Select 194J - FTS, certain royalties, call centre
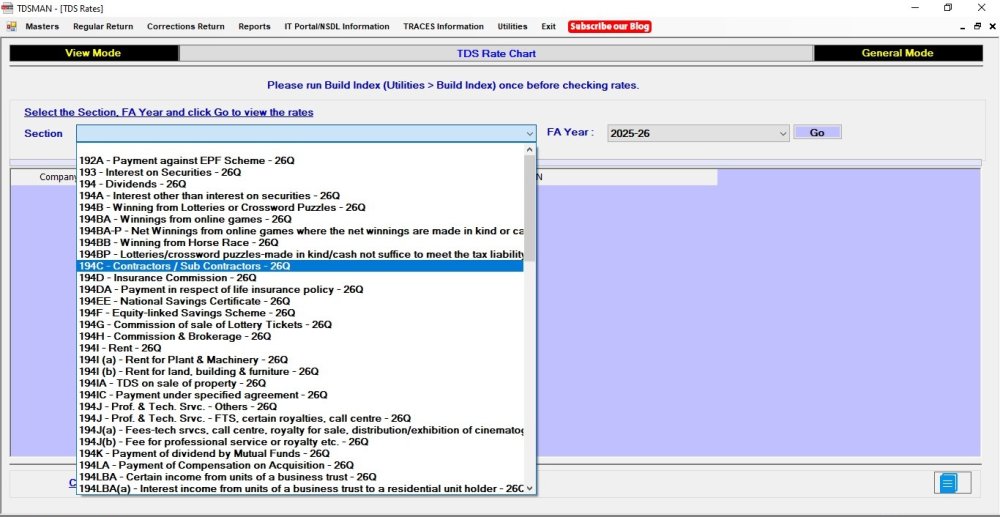This screenshot has height=517, width=1000. 300,418
